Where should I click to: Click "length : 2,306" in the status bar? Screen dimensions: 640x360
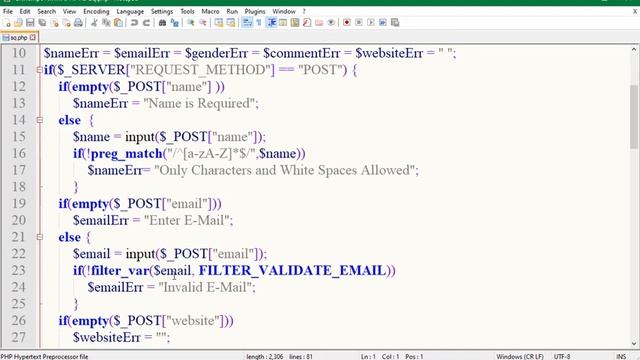coord(264,357)
